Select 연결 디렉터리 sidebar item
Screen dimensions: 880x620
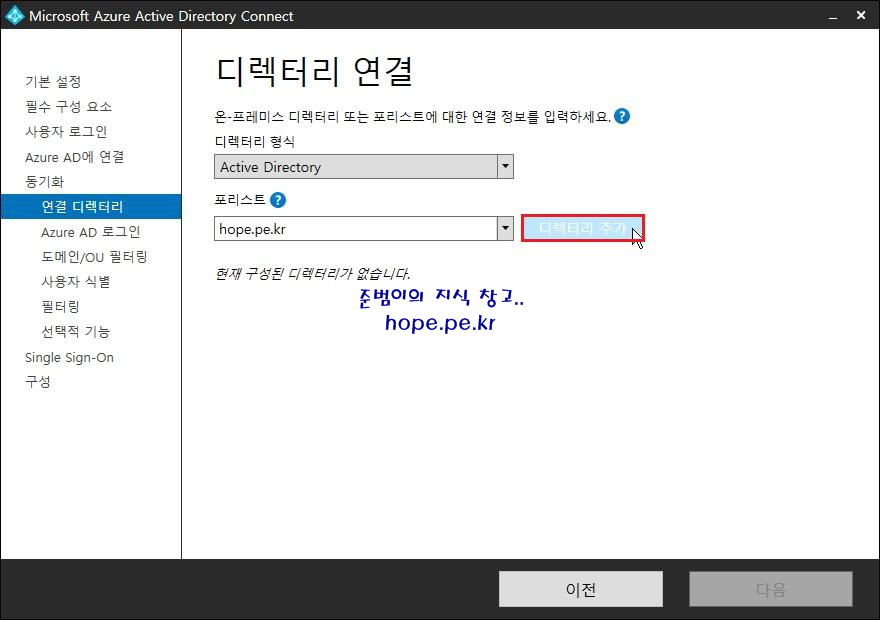click(91, 206)
